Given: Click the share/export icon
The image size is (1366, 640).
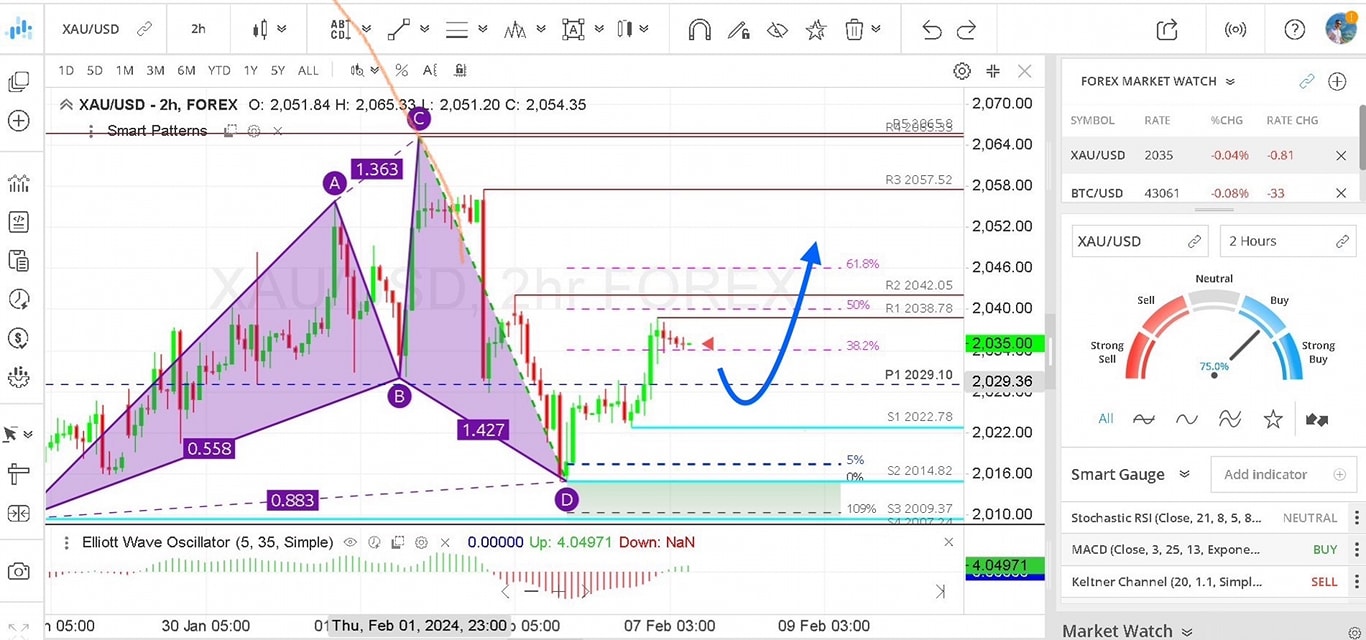Looking at the screenshot, I should [x=1167, y=29].
